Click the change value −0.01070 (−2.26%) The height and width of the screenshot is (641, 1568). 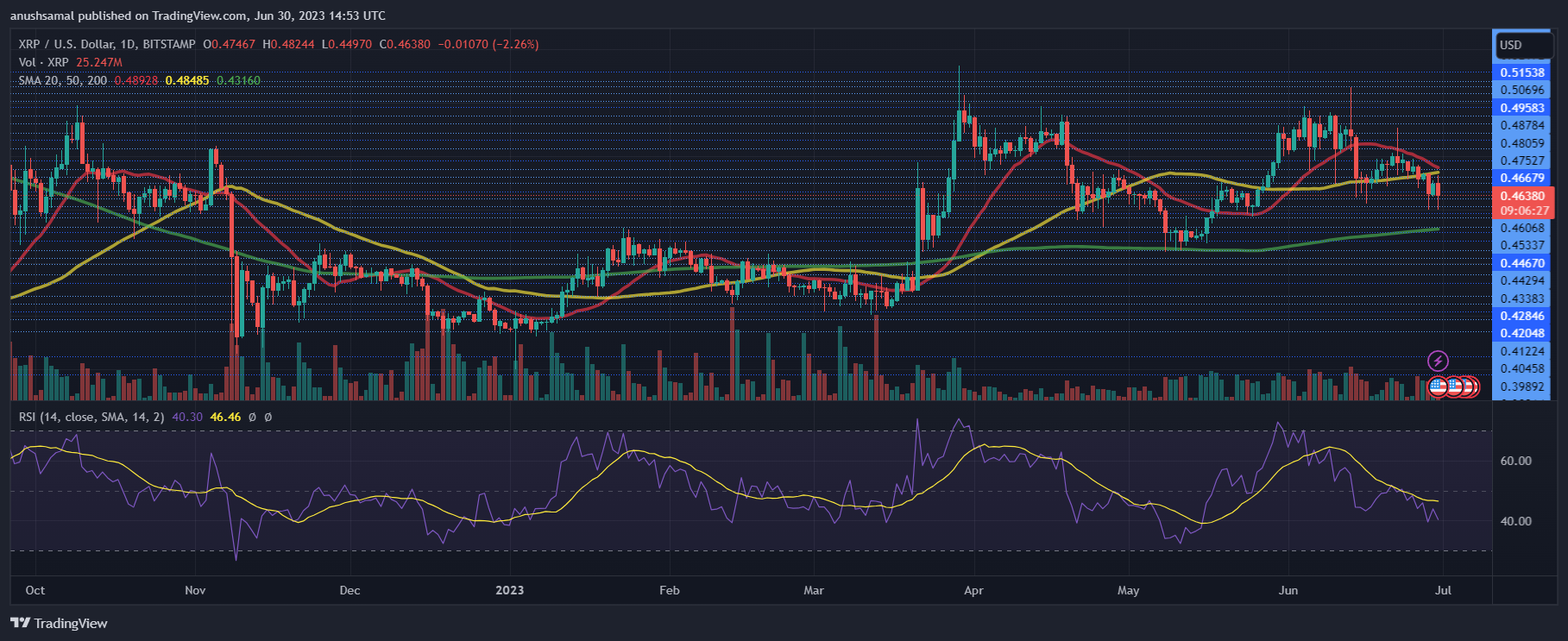click(488, 44)
